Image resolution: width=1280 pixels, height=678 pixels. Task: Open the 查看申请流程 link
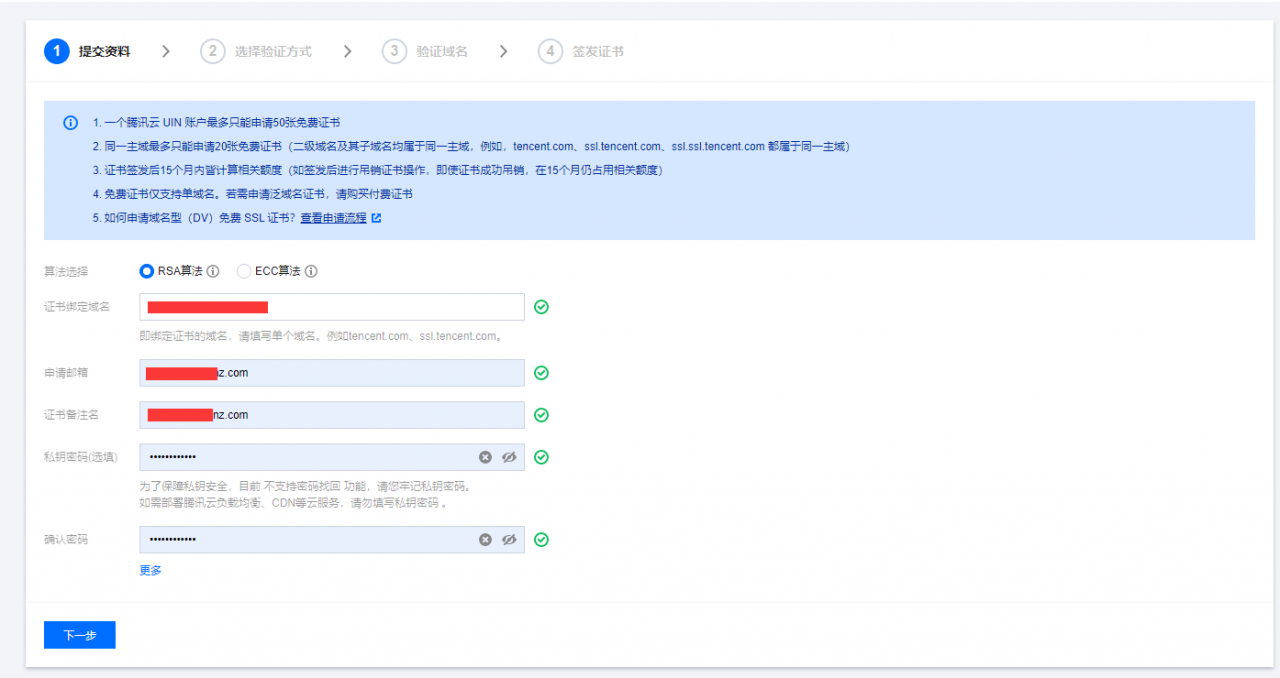(335, 218)
